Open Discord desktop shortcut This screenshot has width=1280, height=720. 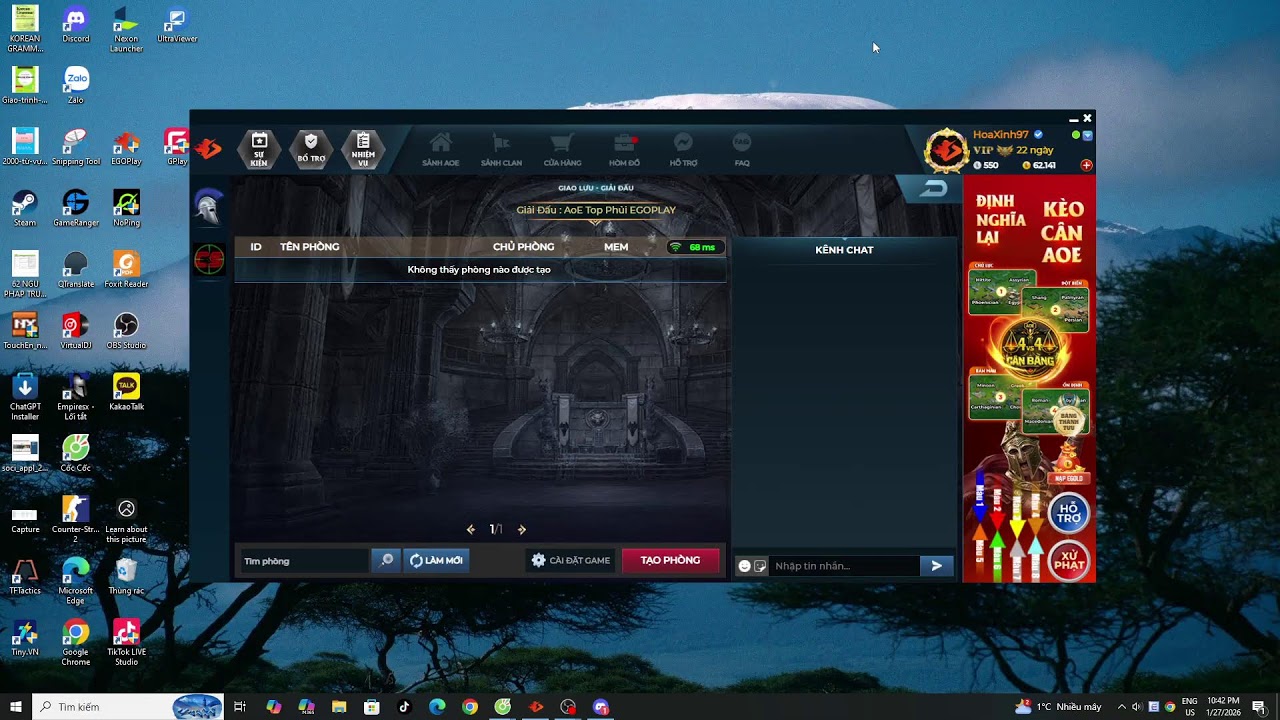[76, 25]
